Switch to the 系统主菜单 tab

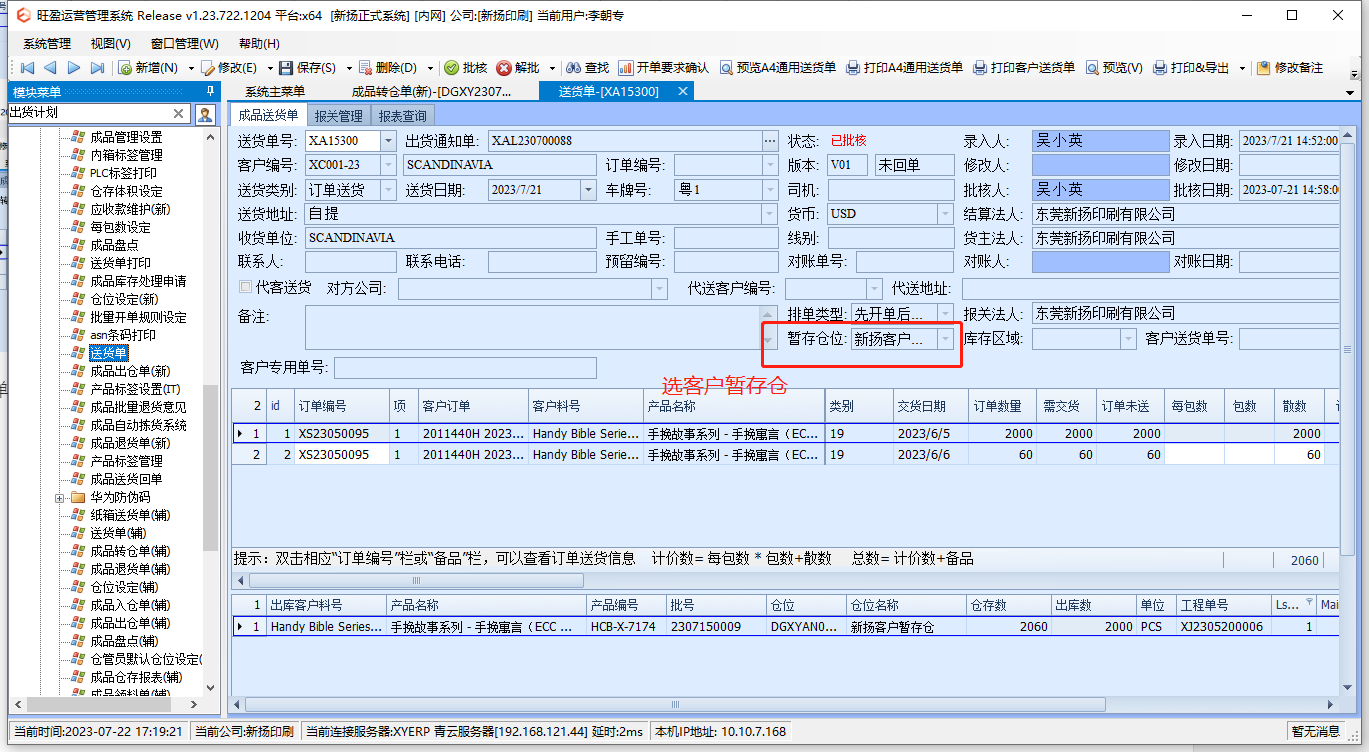pos(275,91)
